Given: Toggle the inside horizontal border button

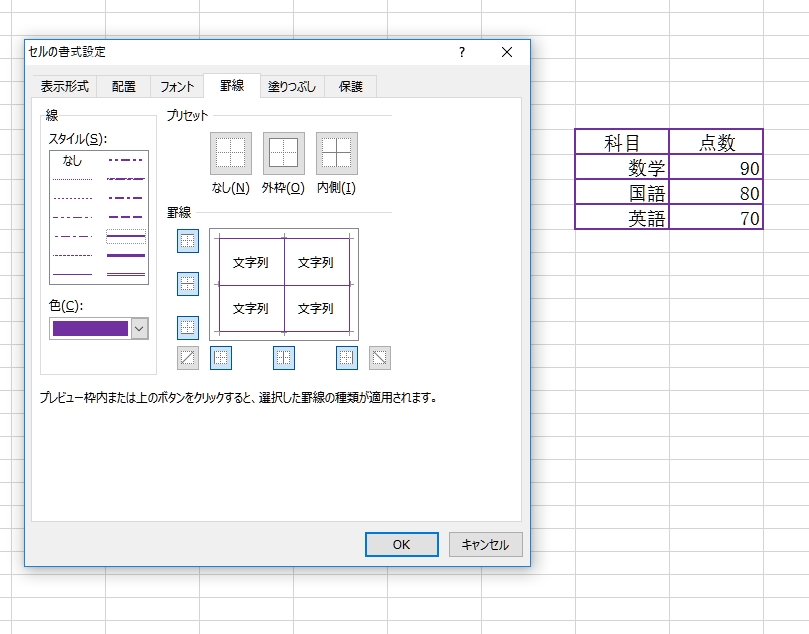Looking at the screenshot, I should (x=188, y=284).
